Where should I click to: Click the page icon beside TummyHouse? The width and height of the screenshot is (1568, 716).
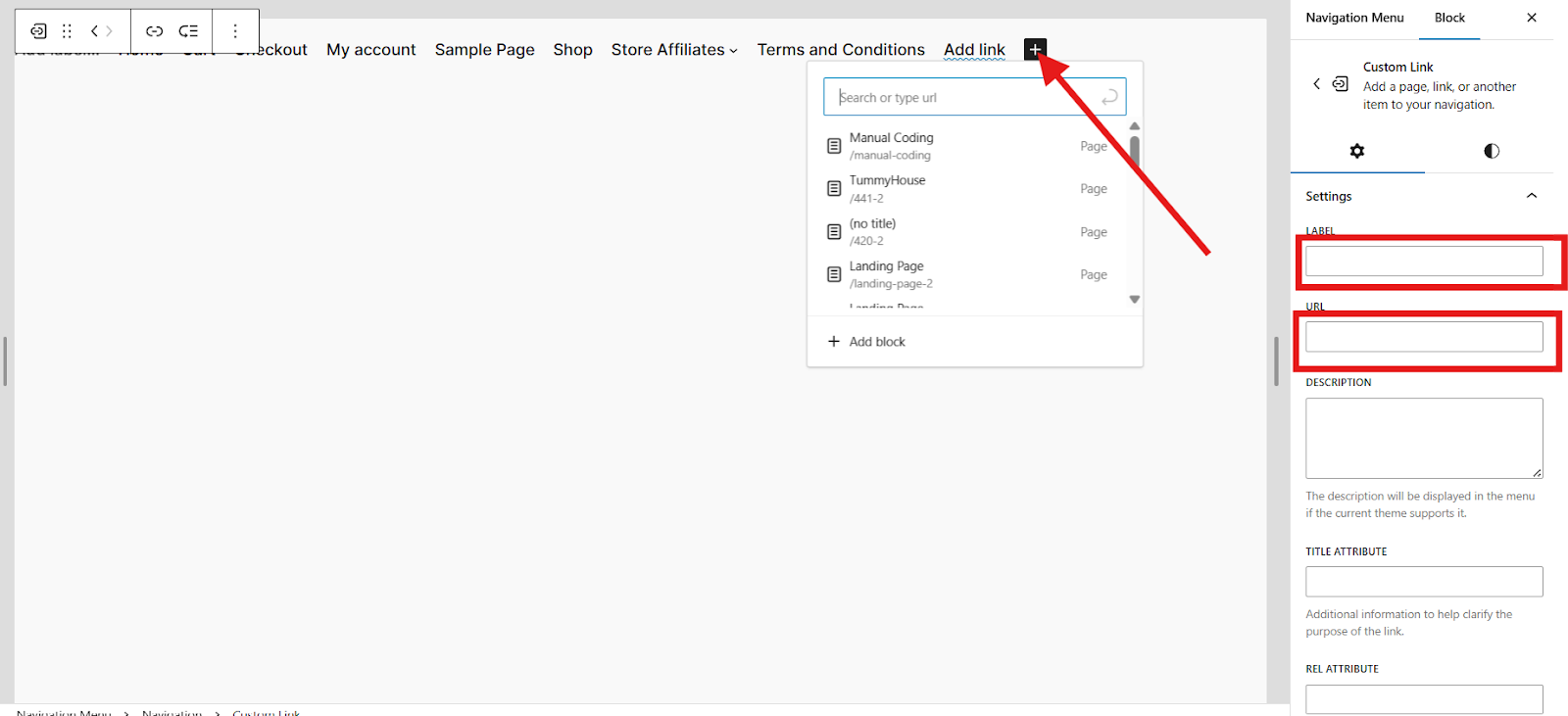tap(834, 188)
